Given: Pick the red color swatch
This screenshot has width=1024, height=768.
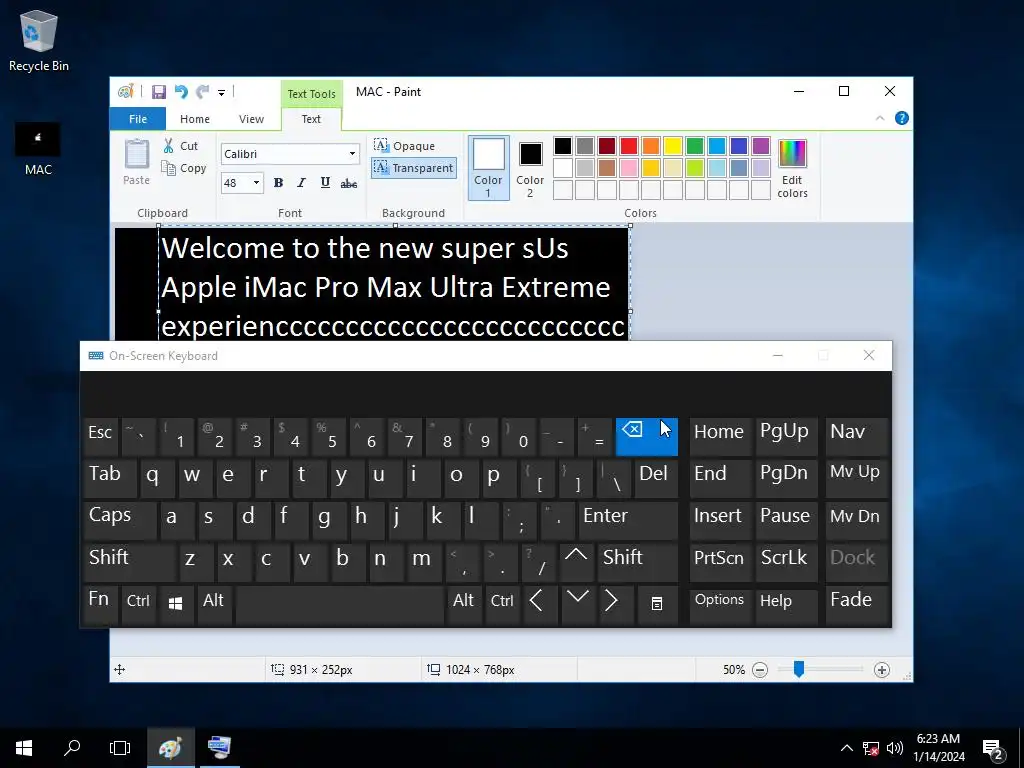Looking at the screenshot, I should [629, 146].
